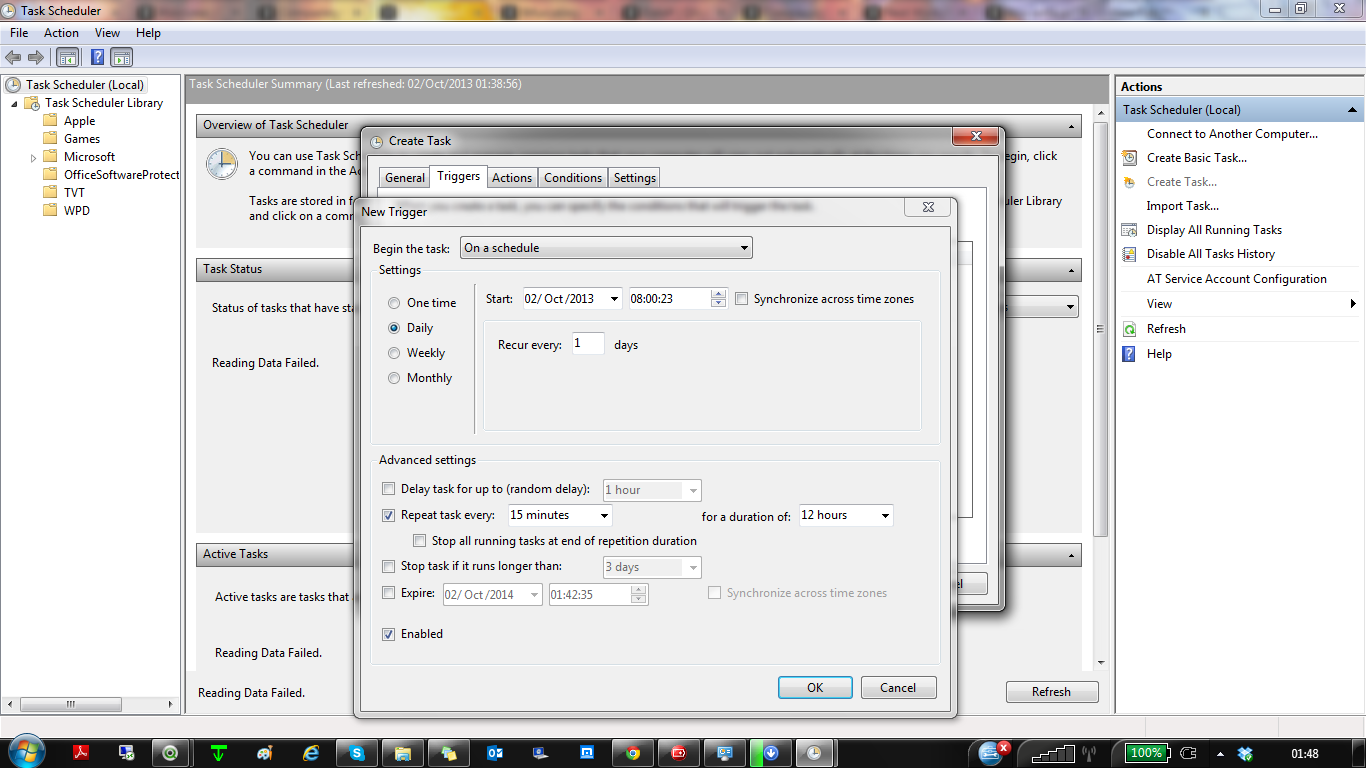This screenshot has width=1366, height=768.
Task: Click the Help icon in the Actions pane
Action: tap(1129, 354)
